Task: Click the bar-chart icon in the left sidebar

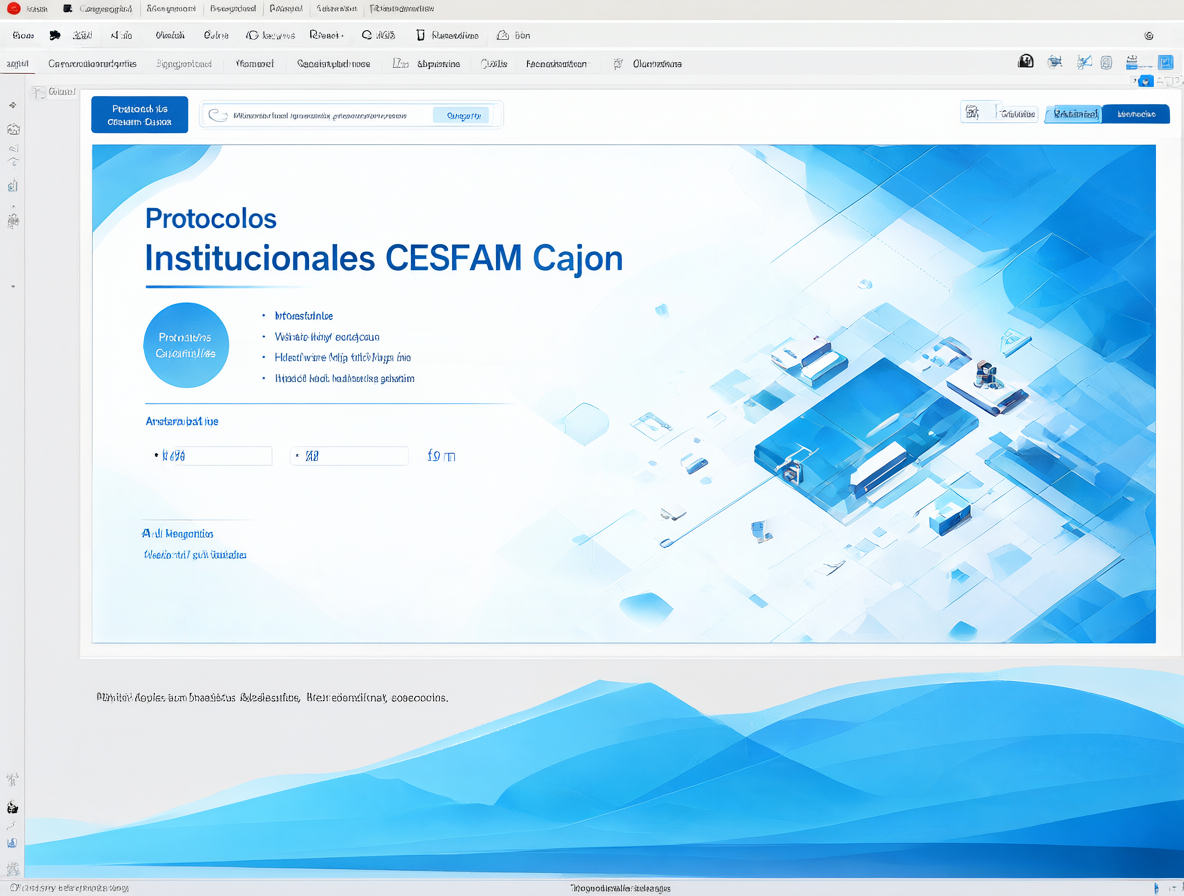Action: [x=13, y=186]
